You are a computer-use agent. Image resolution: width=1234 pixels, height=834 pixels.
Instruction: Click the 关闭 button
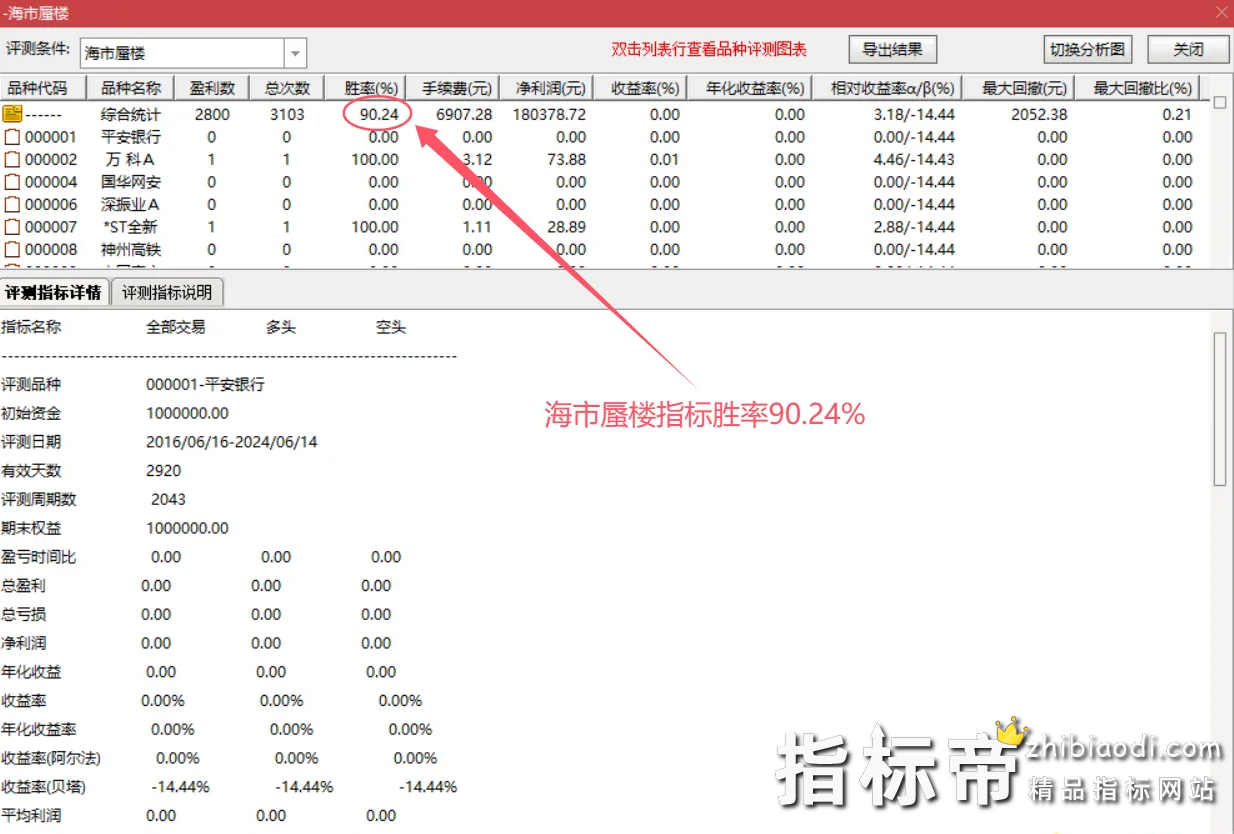[1188, 49]
